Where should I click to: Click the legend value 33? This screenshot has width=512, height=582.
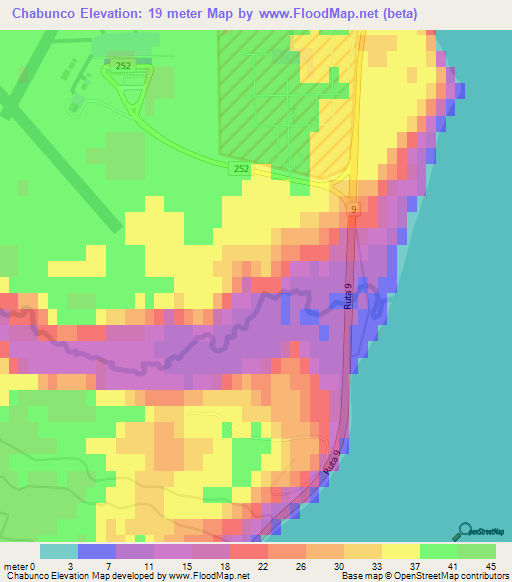(x=377, y=567)
